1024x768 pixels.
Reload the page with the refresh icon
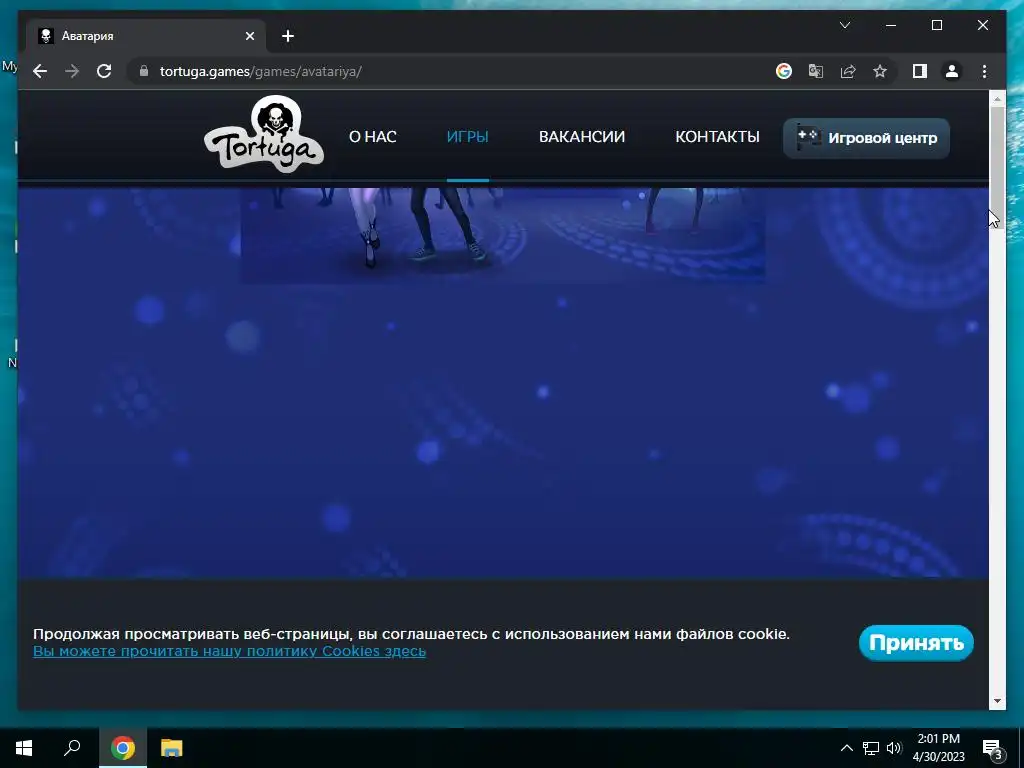click(x=104, y=71)
